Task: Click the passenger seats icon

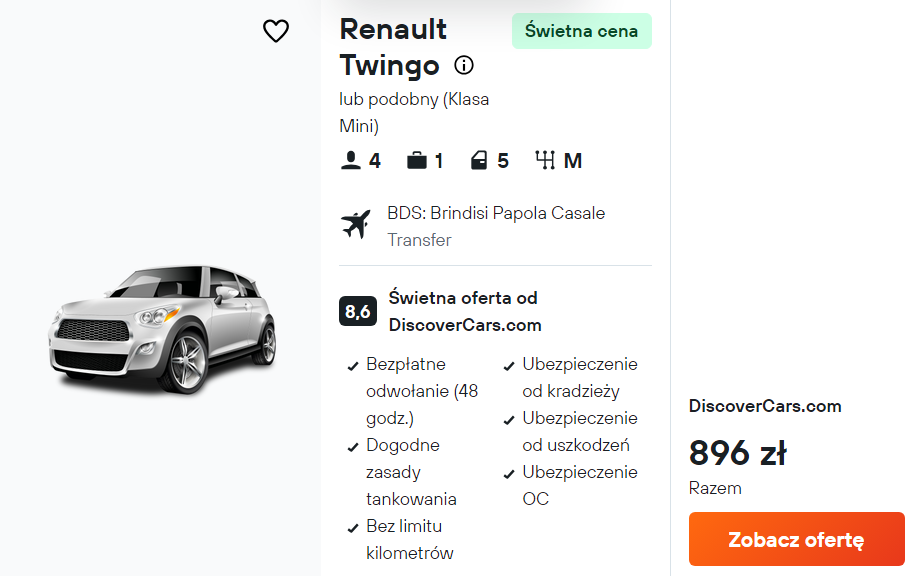Action: [350, 161]
